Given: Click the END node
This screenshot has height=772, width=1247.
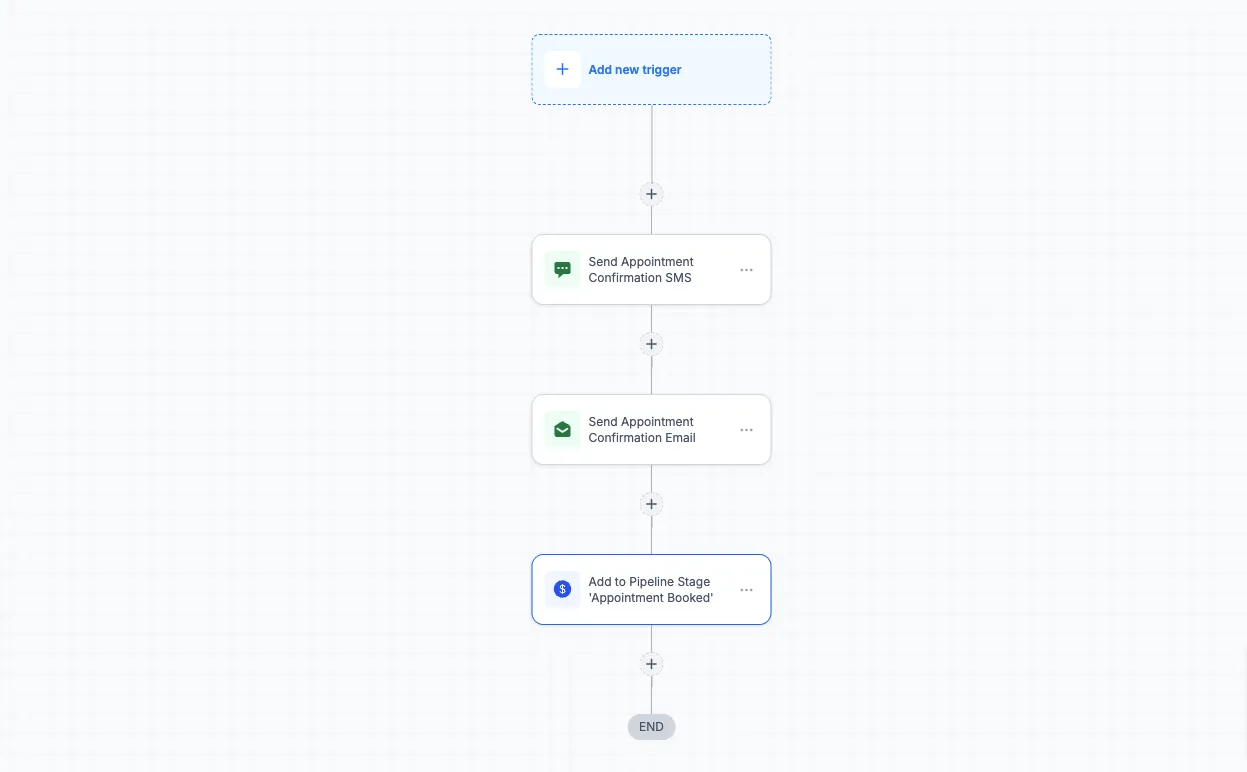Looking at the screenshot, I should [651, 727].
